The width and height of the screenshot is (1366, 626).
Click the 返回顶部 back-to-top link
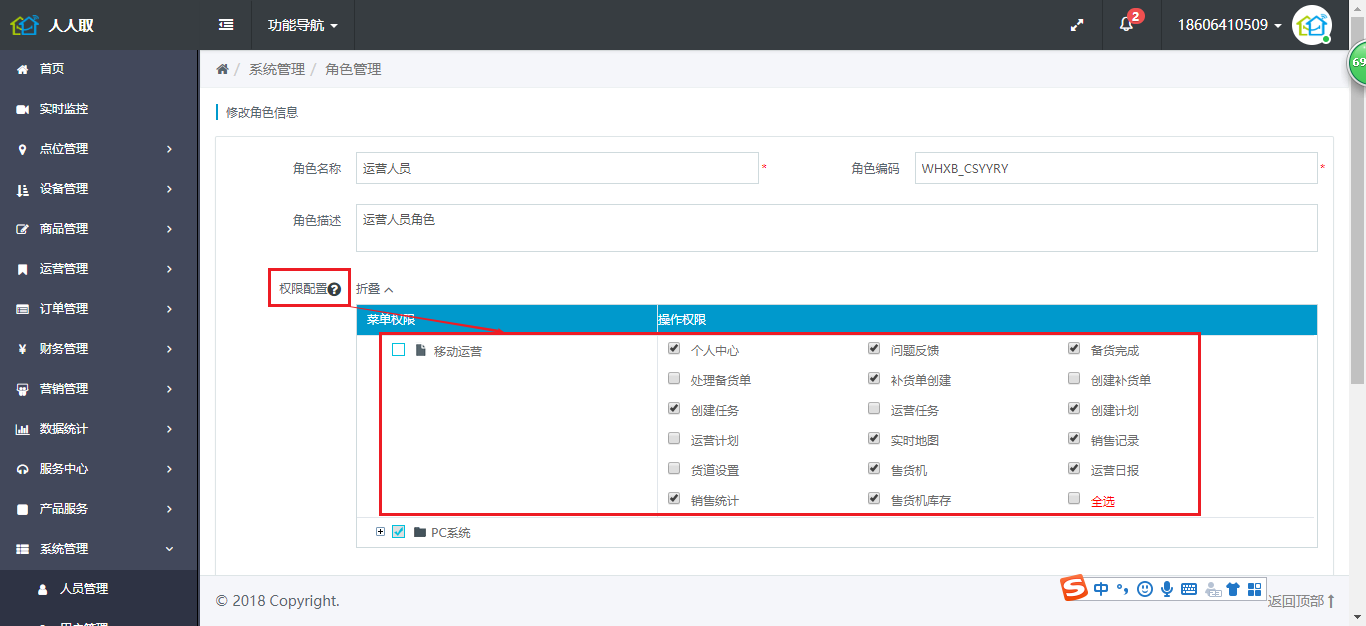coord(1302,601)
